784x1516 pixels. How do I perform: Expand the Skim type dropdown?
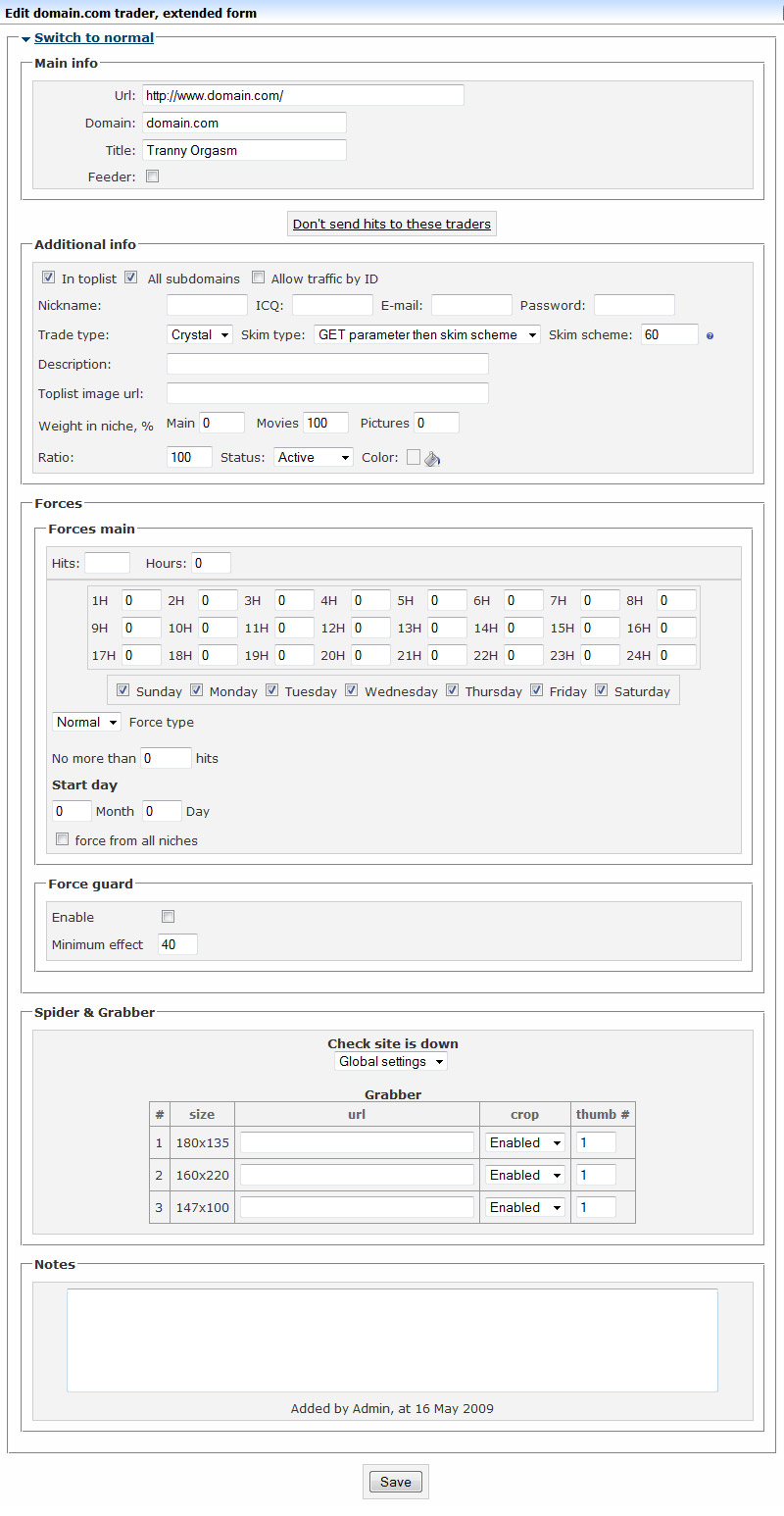[427, 334]
